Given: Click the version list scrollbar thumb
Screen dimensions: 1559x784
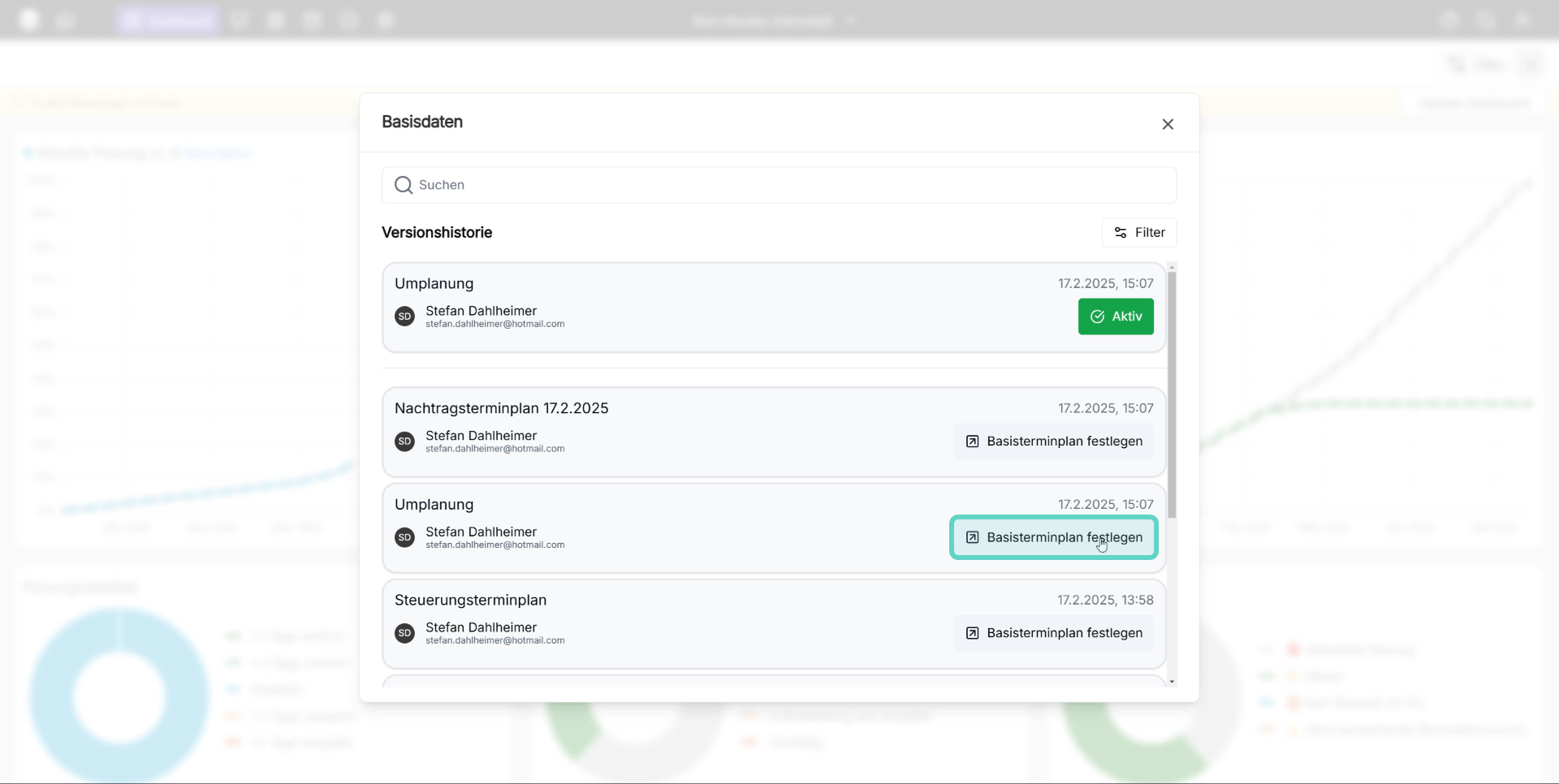Looking at the screenshot, I should coord(1172,394).
